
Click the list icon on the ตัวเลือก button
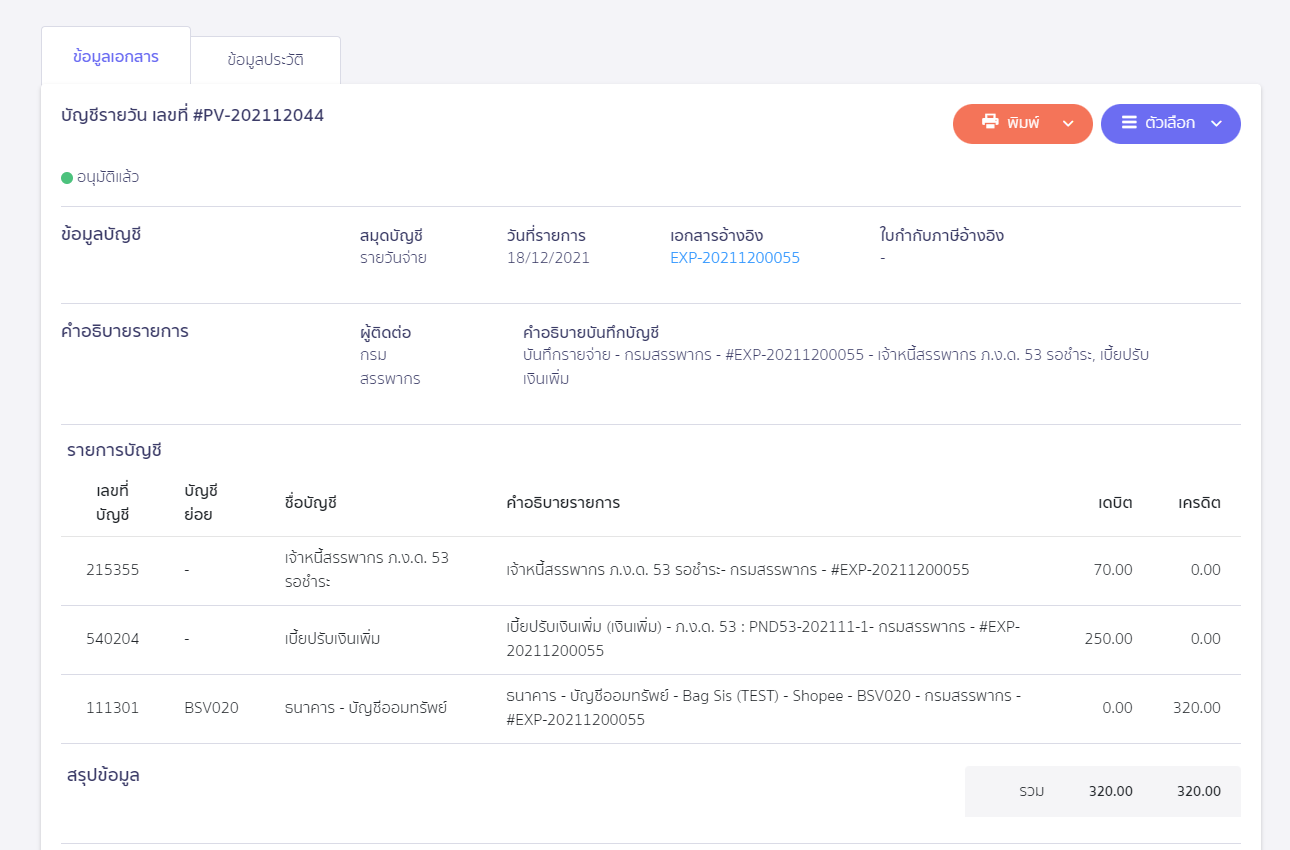(1129, 123)
